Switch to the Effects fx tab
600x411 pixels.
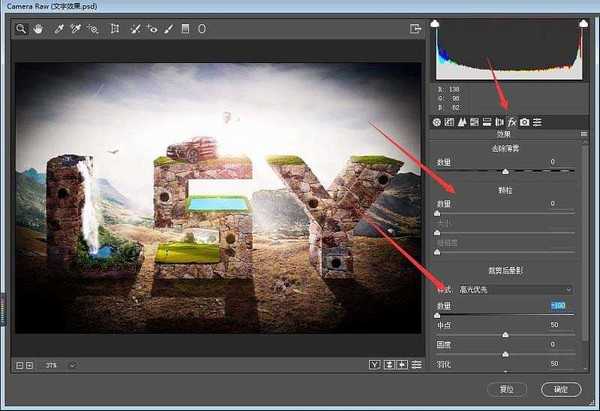pyautogui.click(x=511, y=122)
